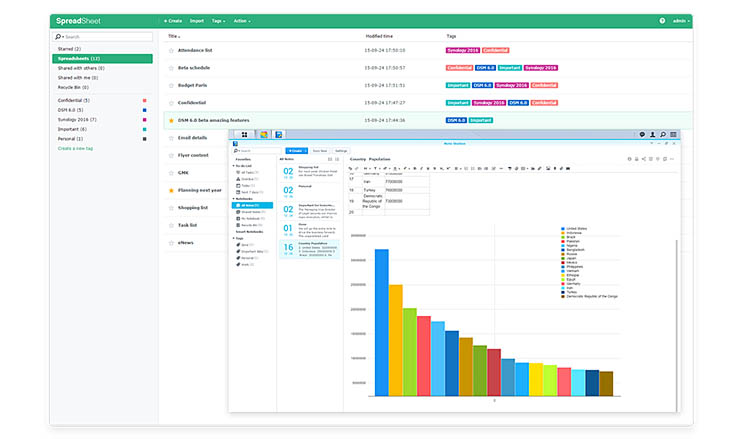
Task: Click the DSM taskbar search icon
Action: pyautogui.click(x=663, y=134)
